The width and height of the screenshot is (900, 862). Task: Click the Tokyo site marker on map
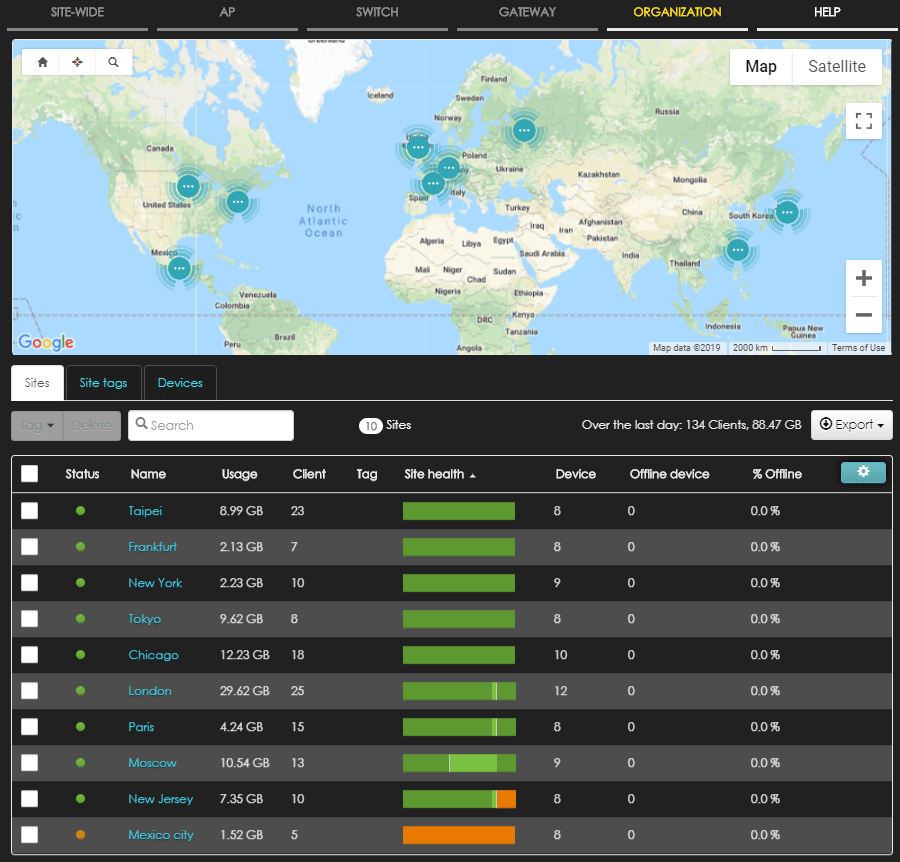(787, 212)
